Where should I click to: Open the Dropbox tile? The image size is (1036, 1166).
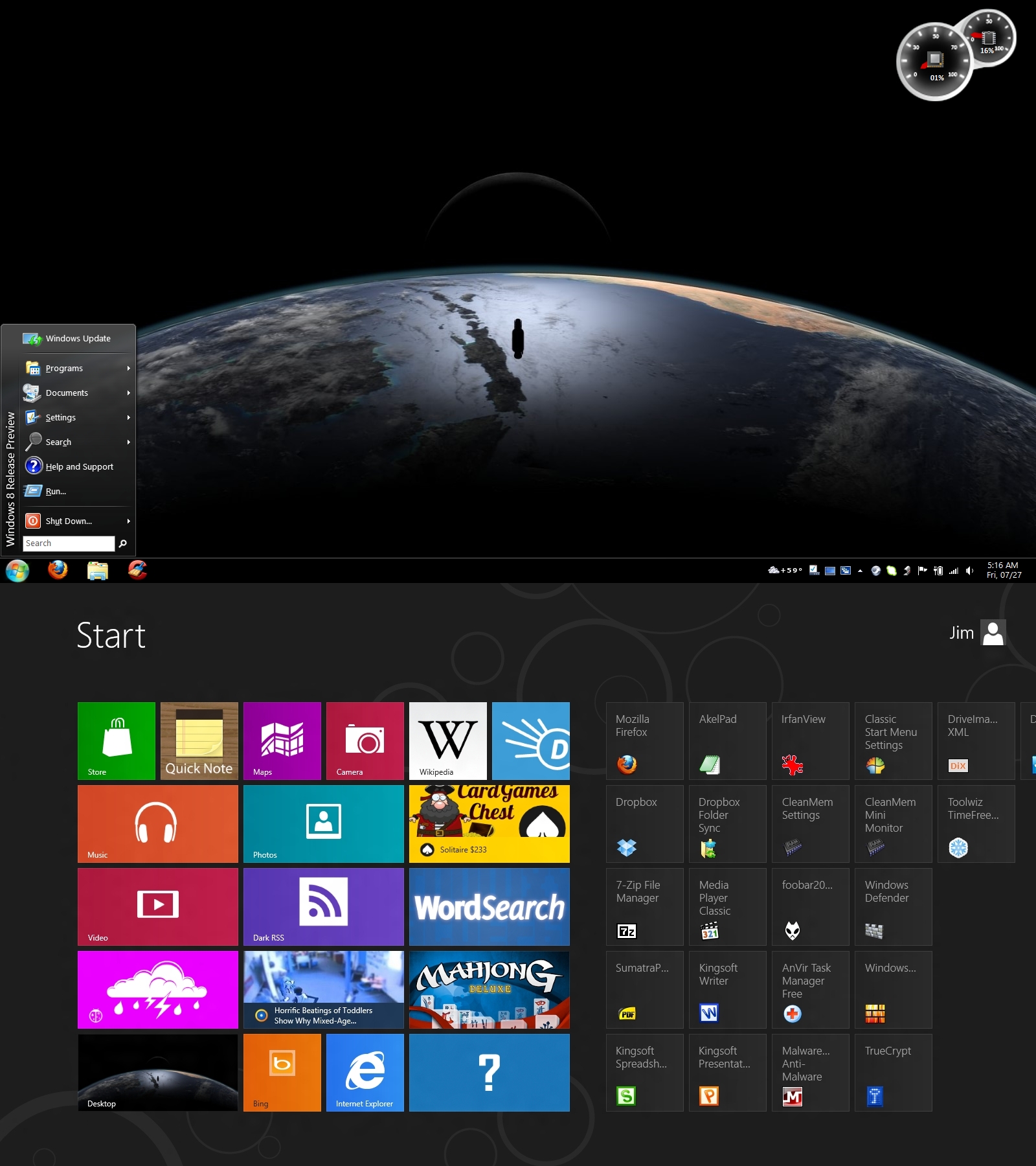(x=645, y=823)
